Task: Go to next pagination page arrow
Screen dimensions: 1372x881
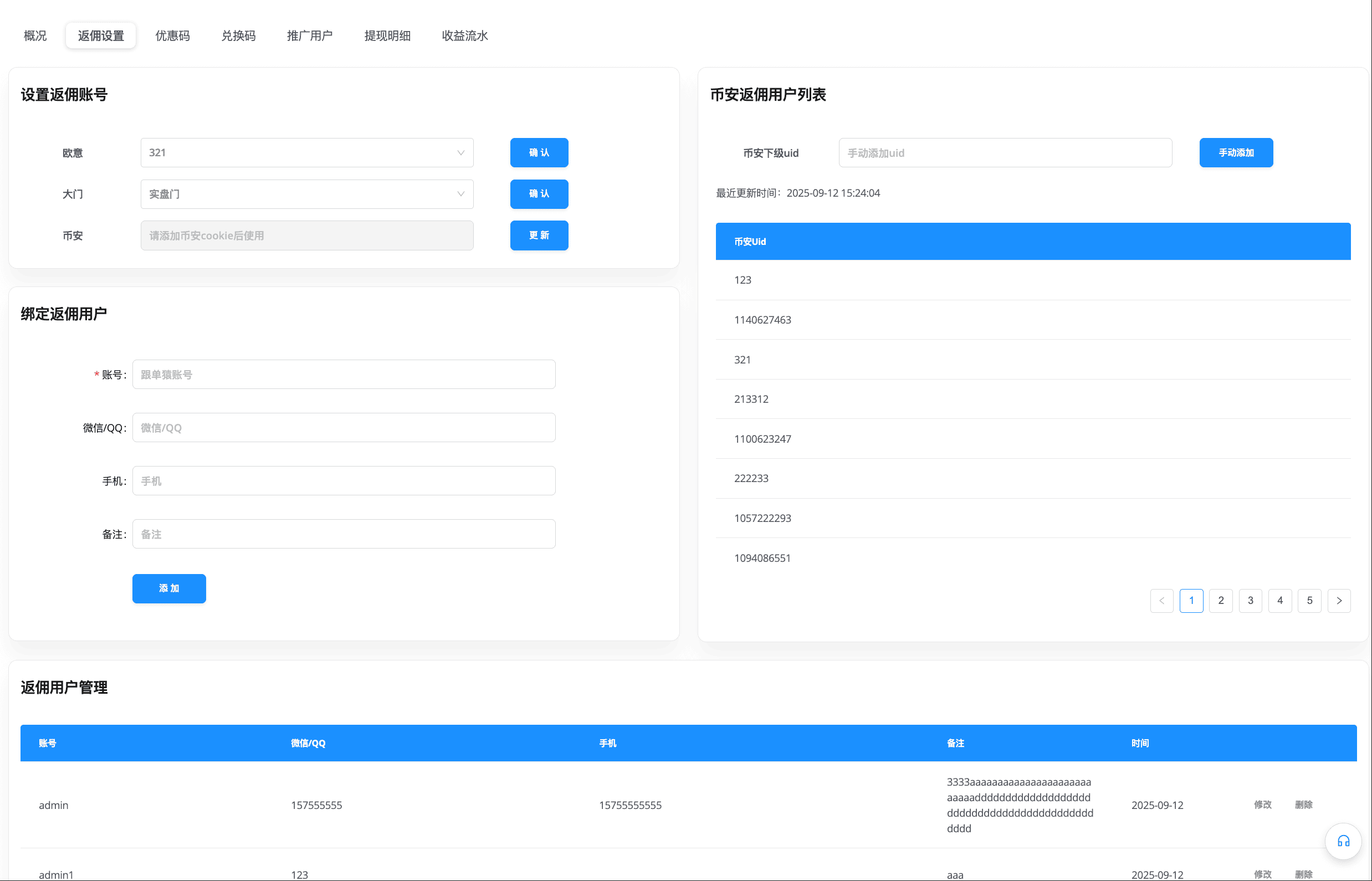Action: pos(1338,601)
